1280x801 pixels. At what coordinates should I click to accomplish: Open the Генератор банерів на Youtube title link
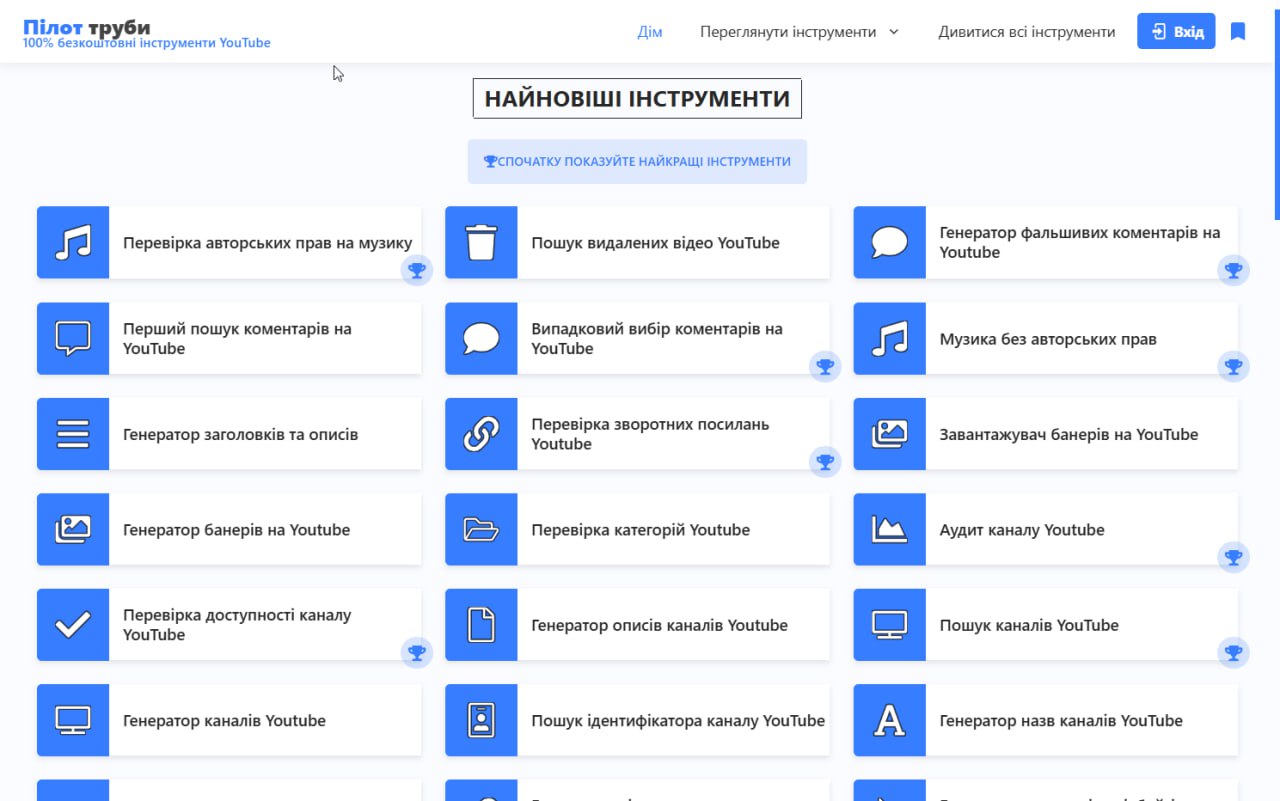236,529
